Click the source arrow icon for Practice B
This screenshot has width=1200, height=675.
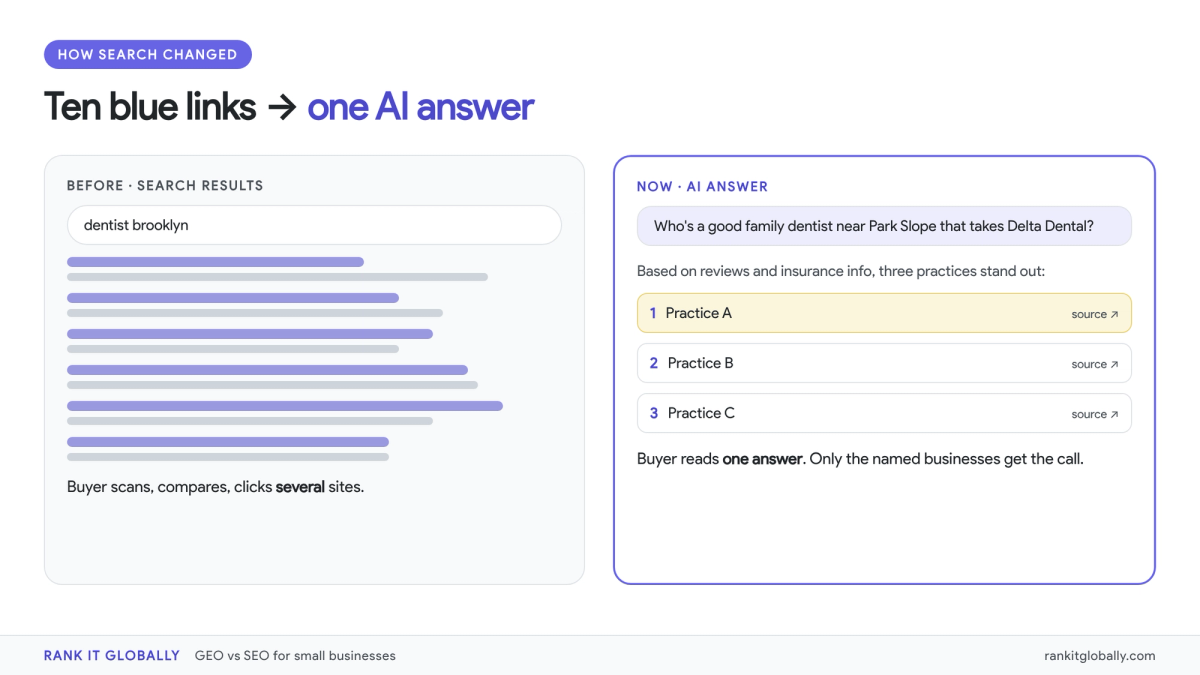click(x=1114, y=364)
